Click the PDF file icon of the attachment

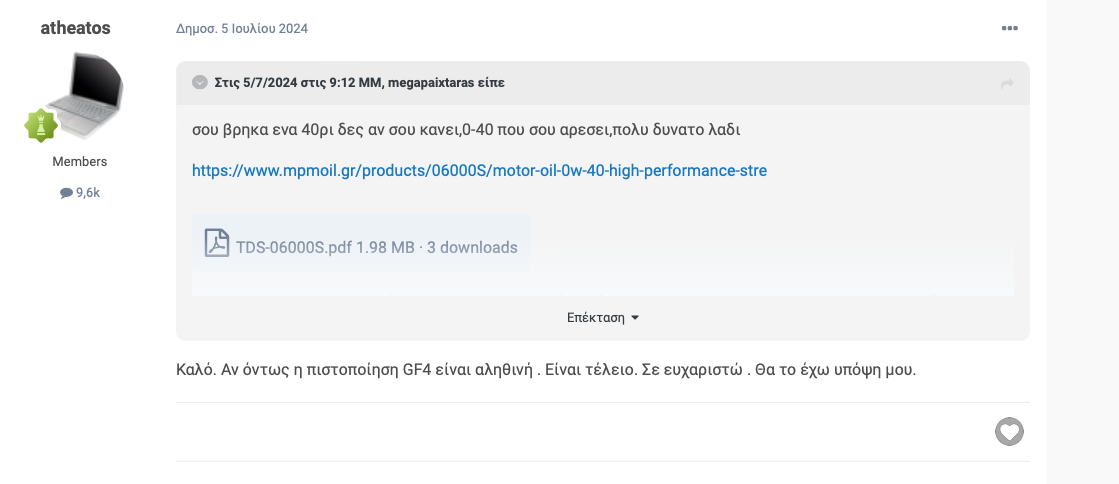pyautogui.click(x=217, y=243)
